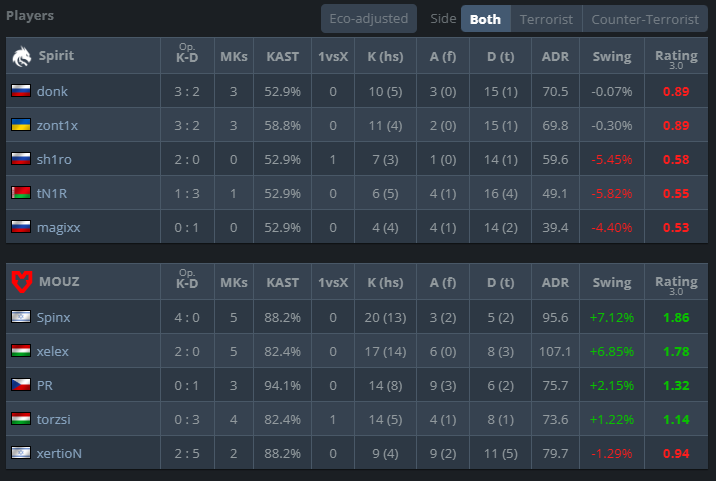The width and height of the screenshot is (716, 481).
Task: Click the Ukrainian flag next to zont1x
Action: (x=21, y=125)
